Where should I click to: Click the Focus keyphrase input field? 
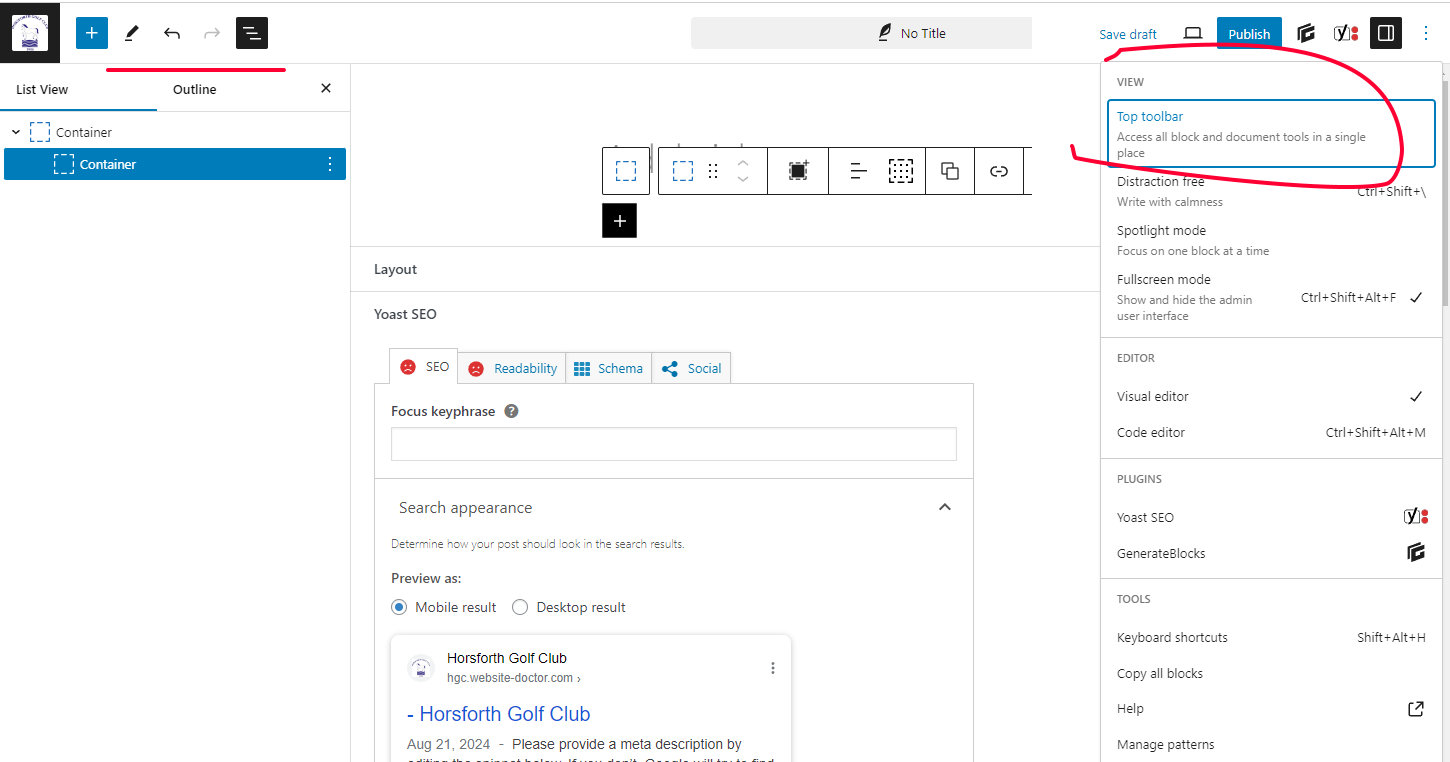[x=673, y=444]
